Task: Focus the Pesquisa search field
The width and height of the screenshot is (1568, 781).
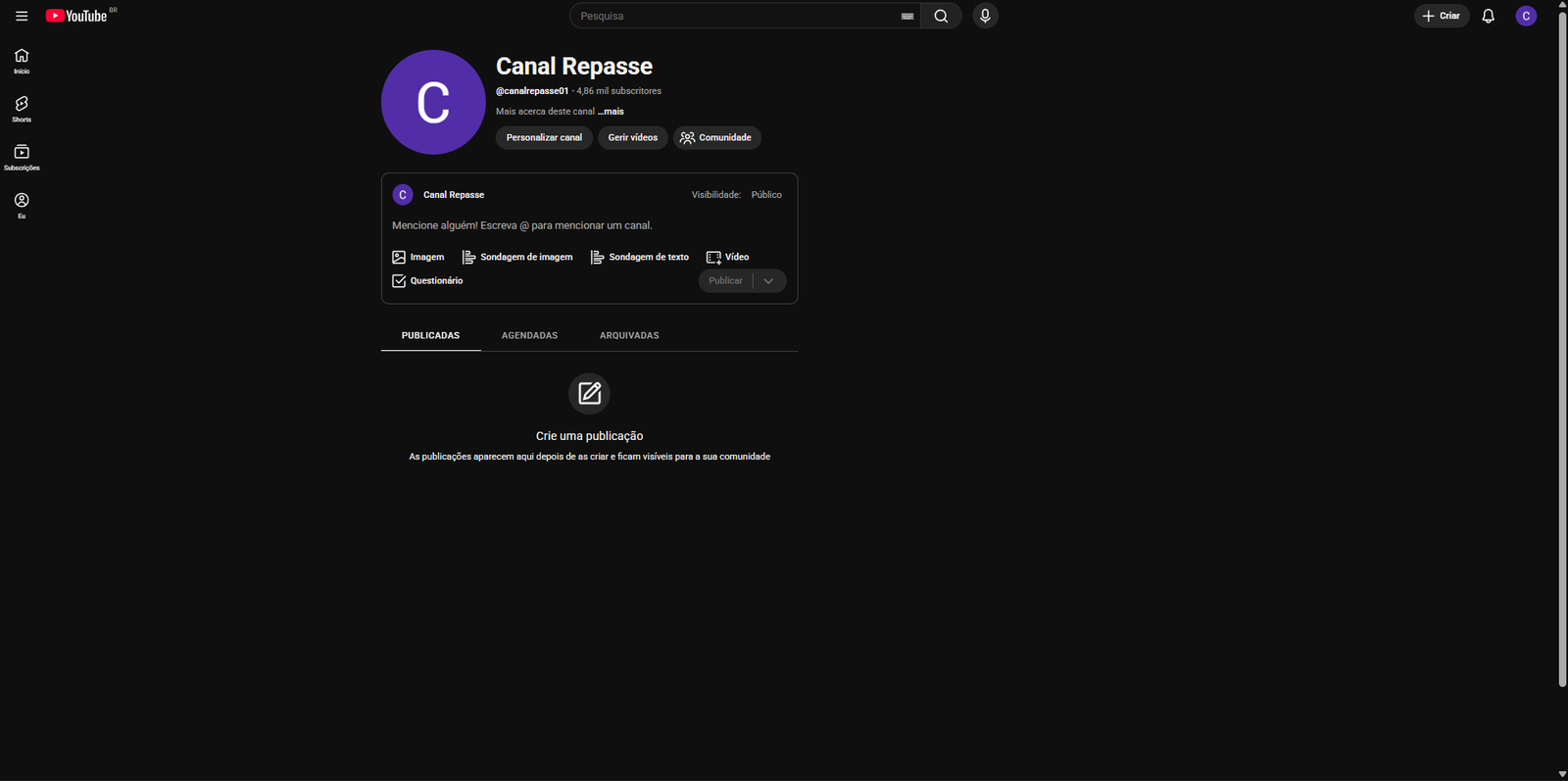Action: click(735, 16)
